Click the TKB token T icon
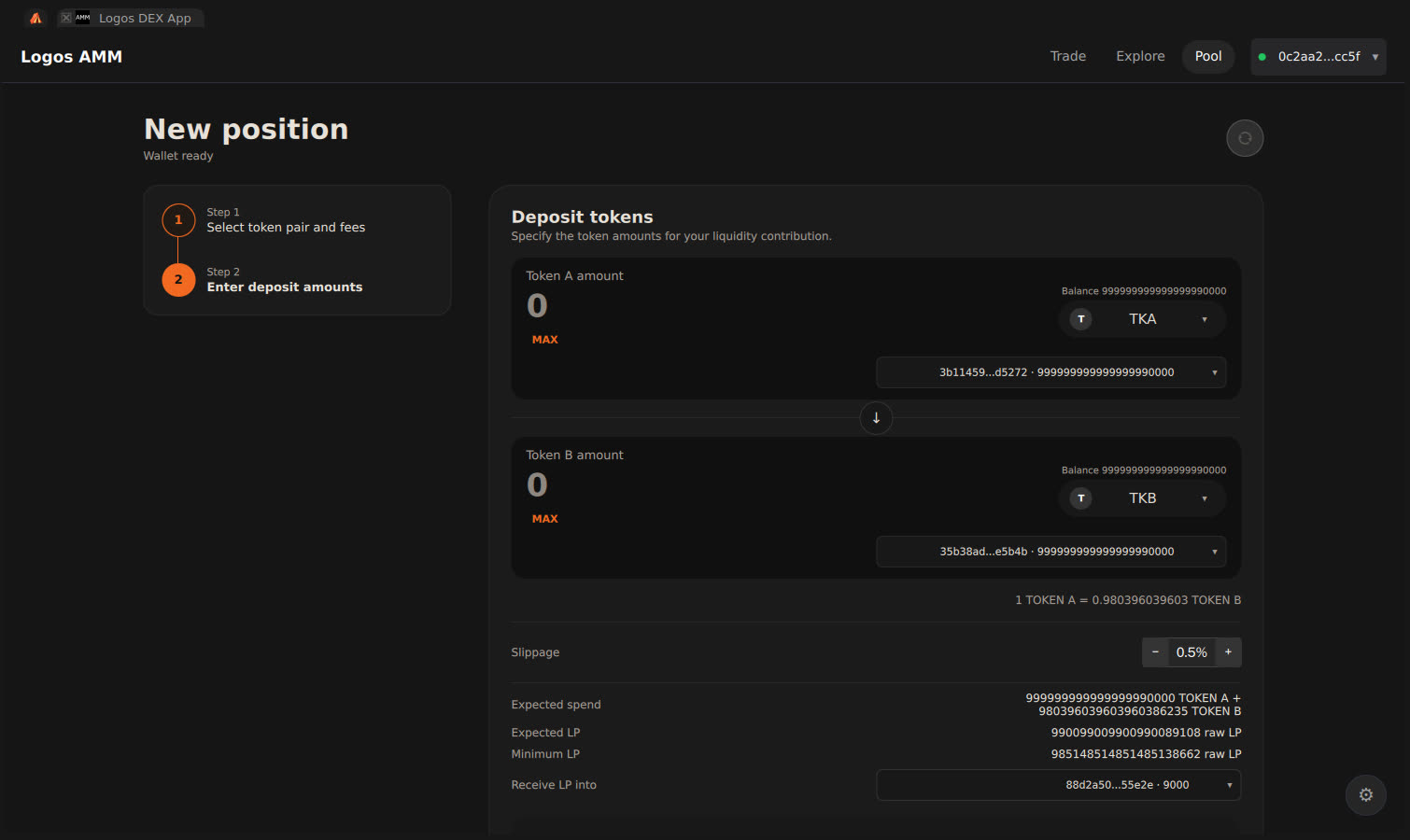Viewport: 1410px width, 840px height. click(1081, 498)
